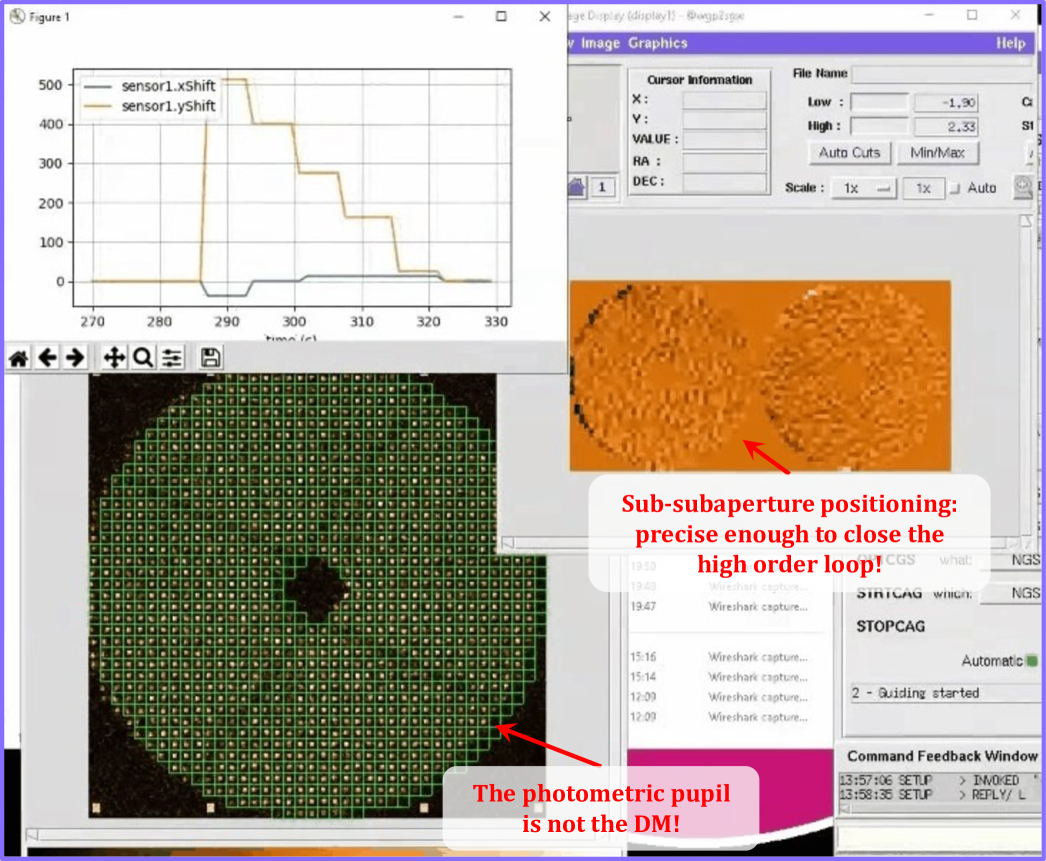This screenshot has width=1046, height=861.
Task: Open the what NGS selector
Action: tap(1017, 561)
